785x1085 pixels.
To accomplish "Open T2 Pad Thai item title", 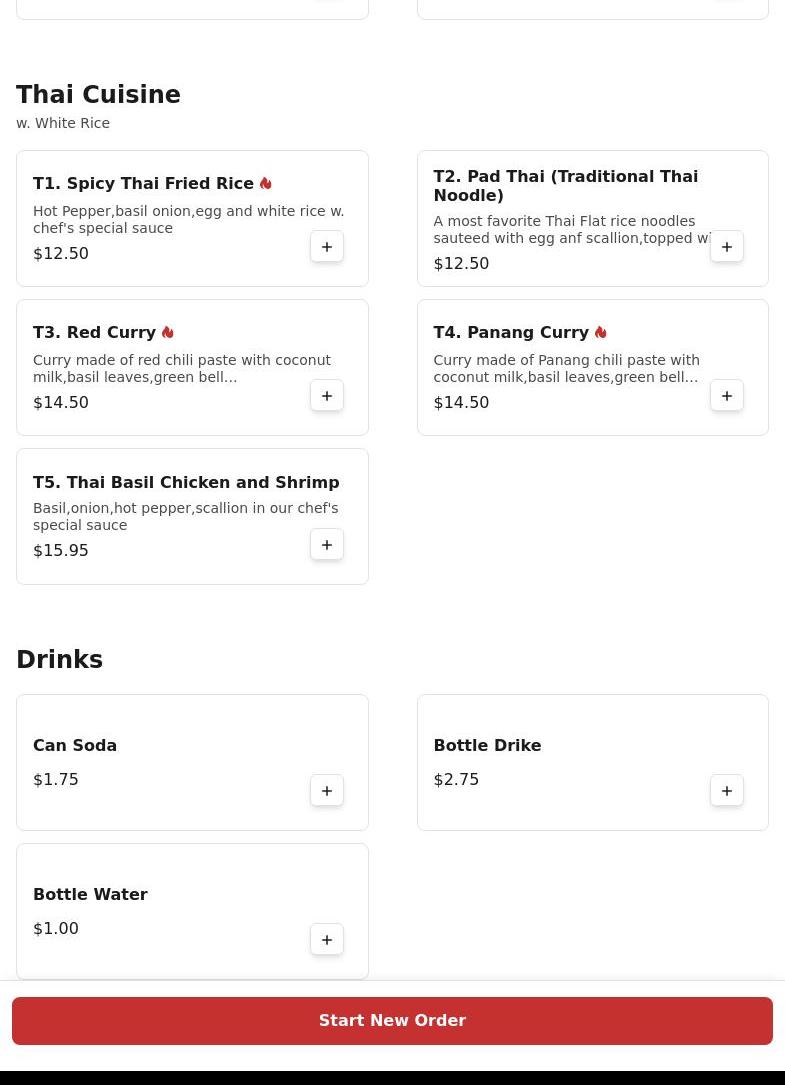I will (565, 186).
